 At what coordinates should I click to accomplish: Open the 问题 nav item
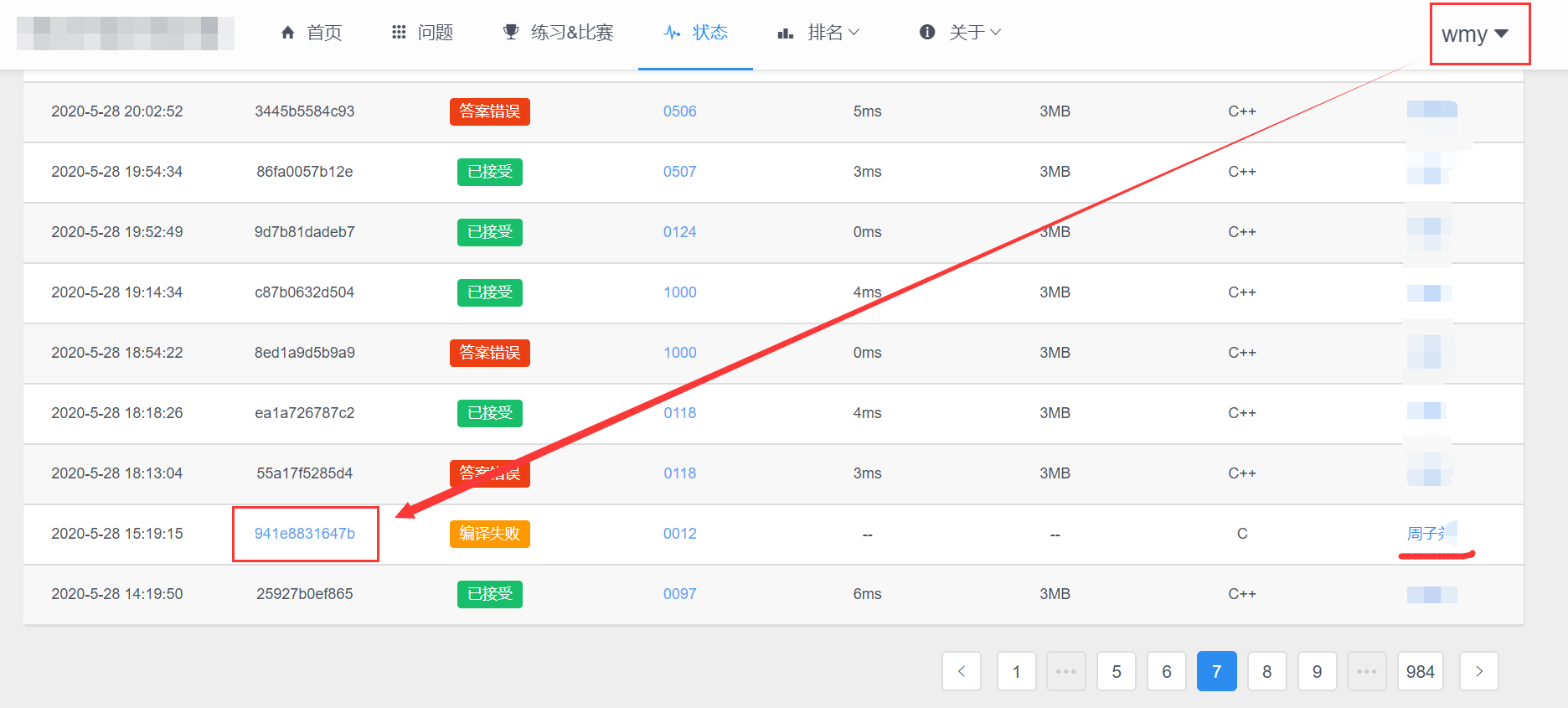click(x=423, y=33)
